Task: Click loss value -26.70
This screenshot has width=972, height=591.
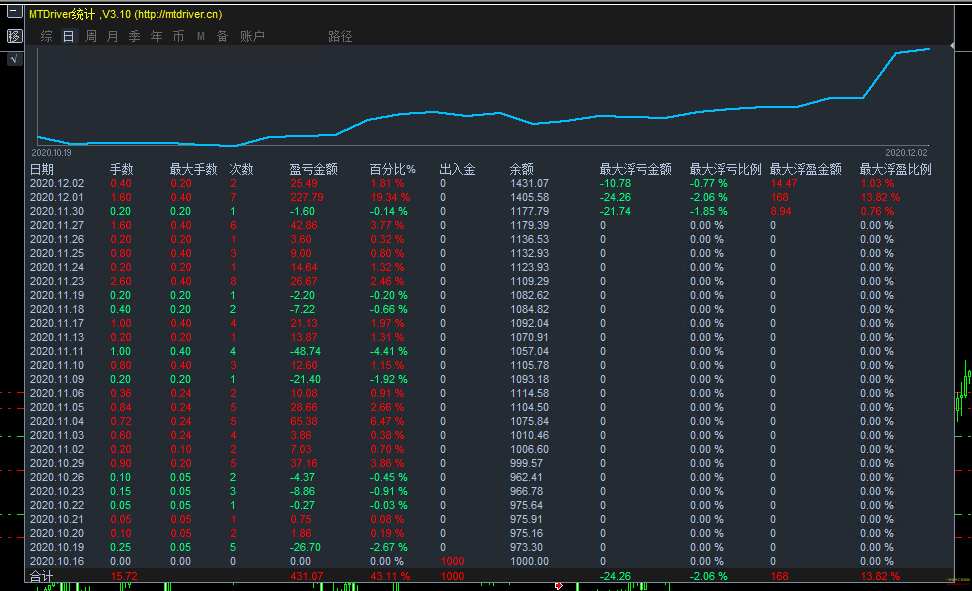Action: [305, 547]
